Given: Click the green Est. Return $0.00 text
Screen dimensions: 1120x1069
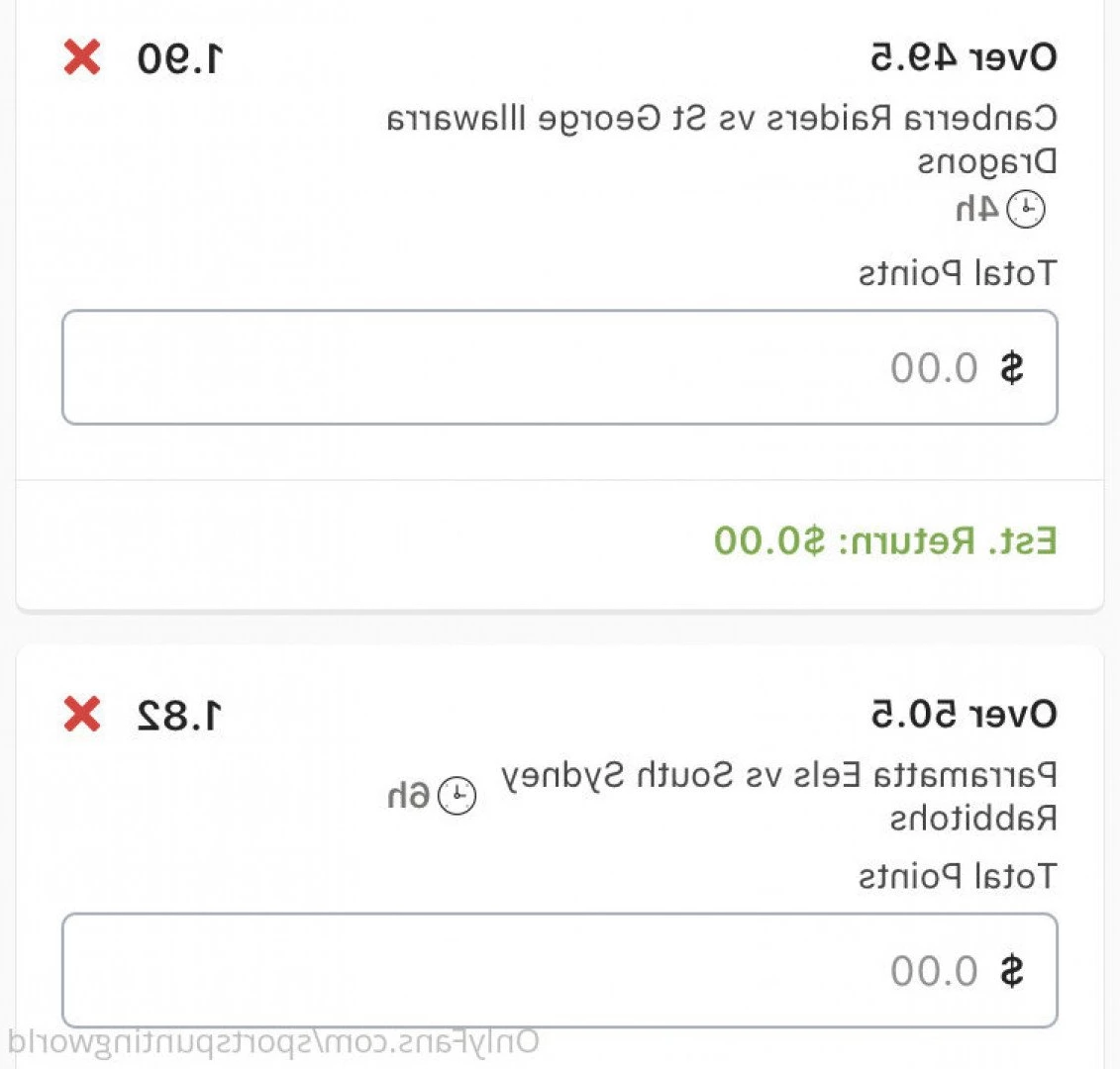Looking at the screenshot, I should 885,540.
